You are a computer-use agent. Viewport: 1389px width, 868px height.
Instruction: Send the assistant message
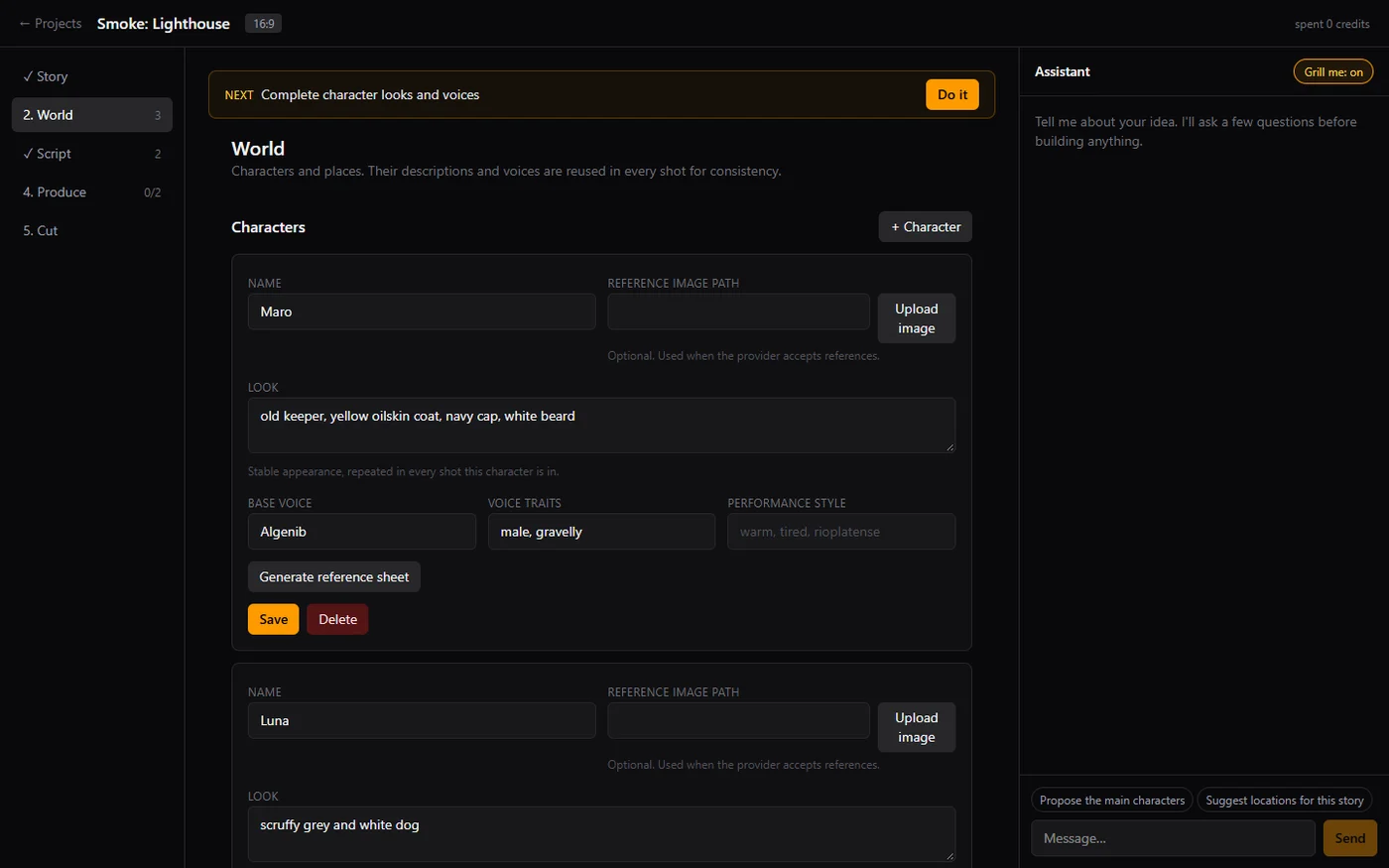click(x=1350, y=838)
